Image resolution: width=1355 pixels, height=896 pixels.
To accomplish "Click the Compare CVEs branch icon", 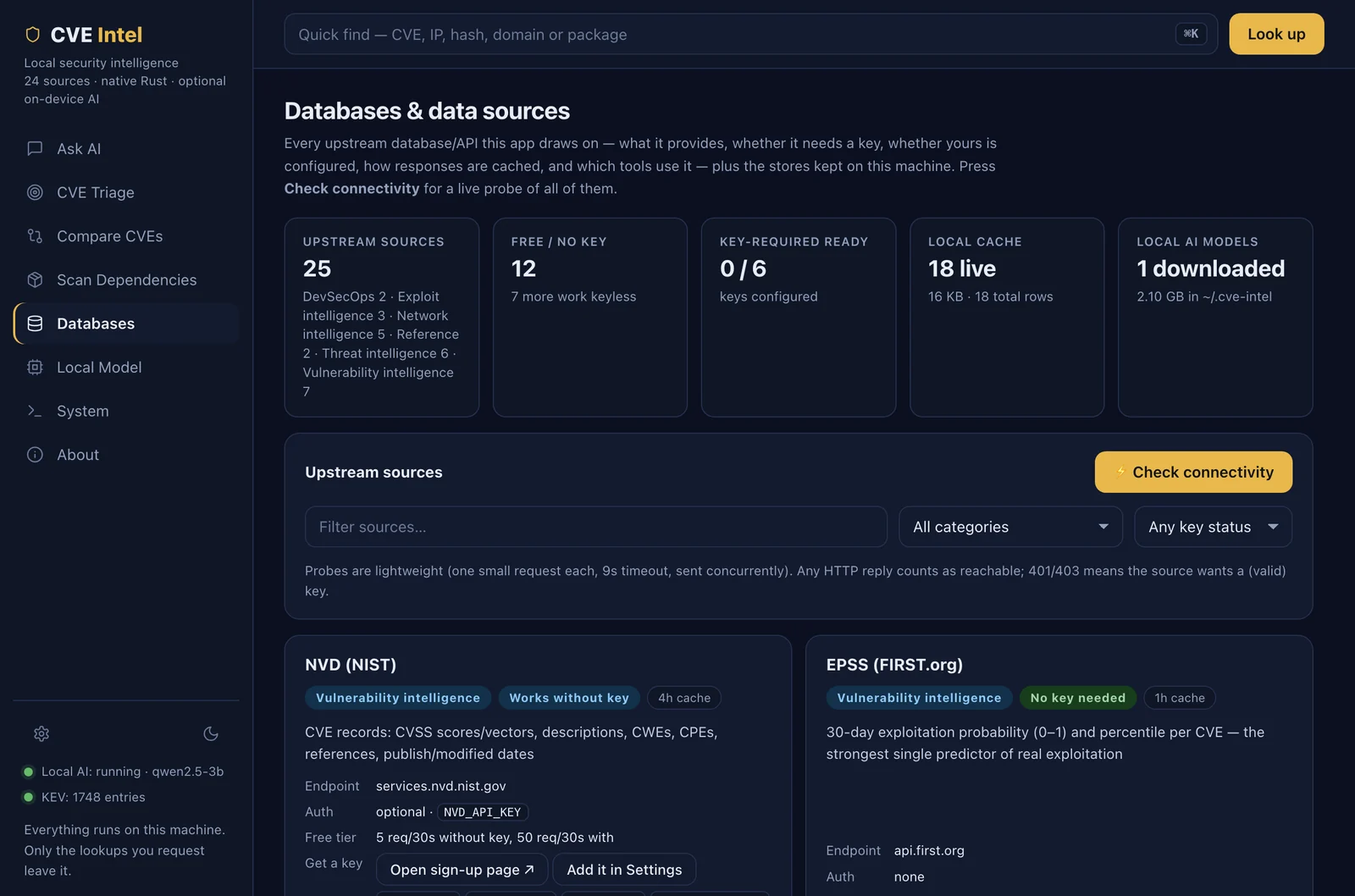I will pos(35,236).
